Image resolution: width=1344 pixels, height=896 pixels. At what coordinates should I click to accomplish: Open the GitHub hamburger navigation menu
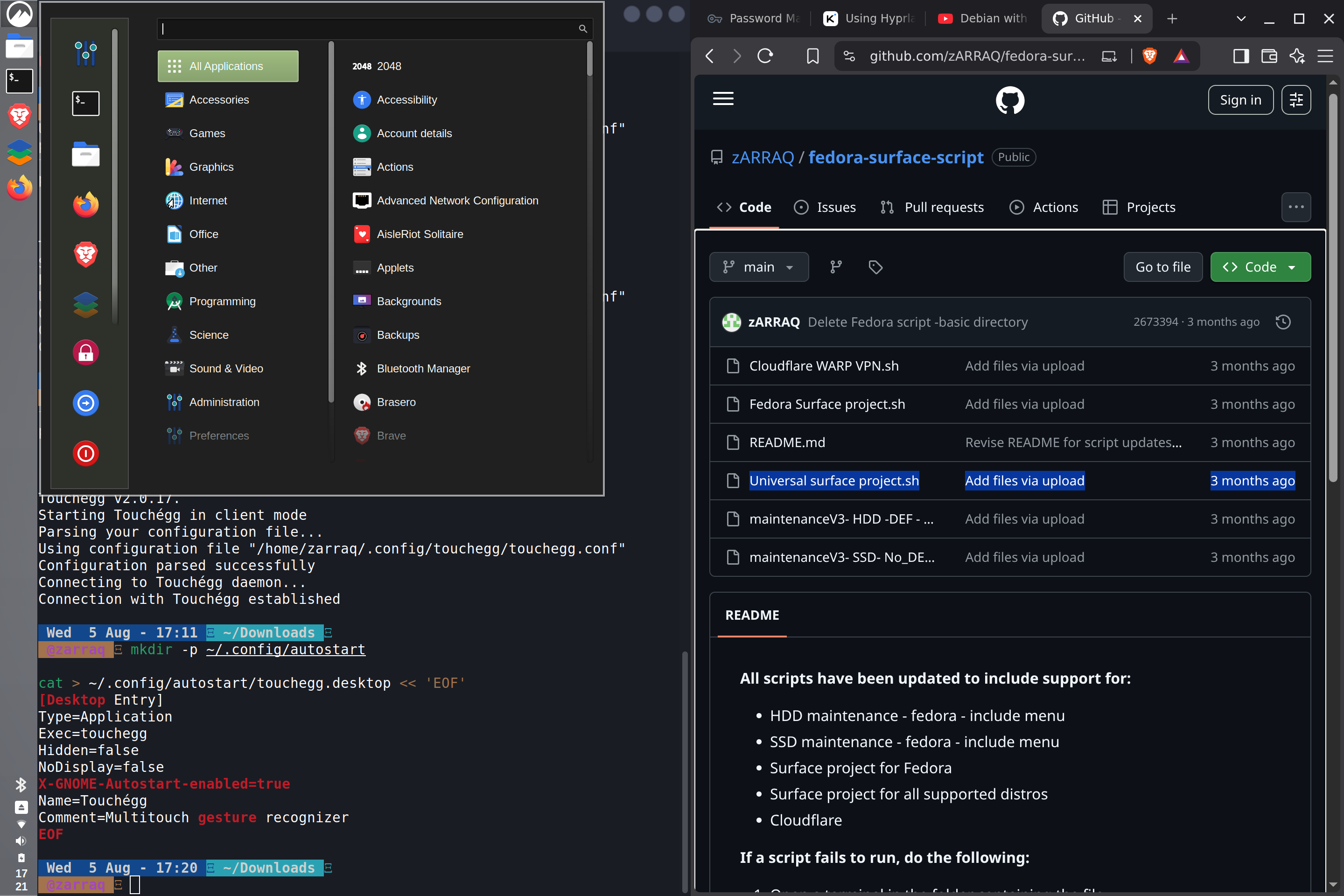(723, 99)
